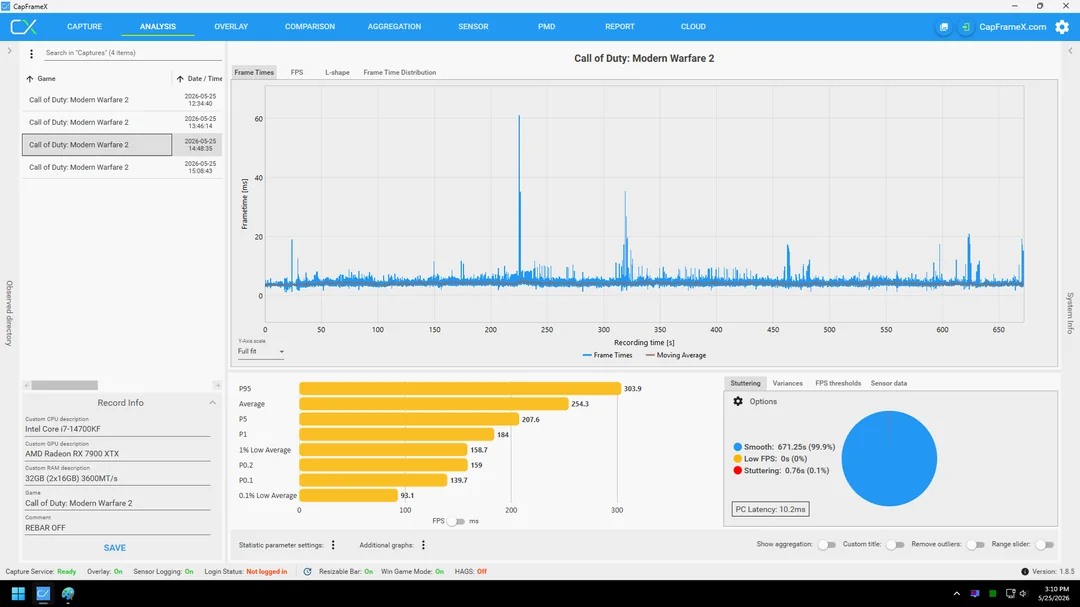Click the login arrow icon beside CapFrameX.com

pos(966,27)
